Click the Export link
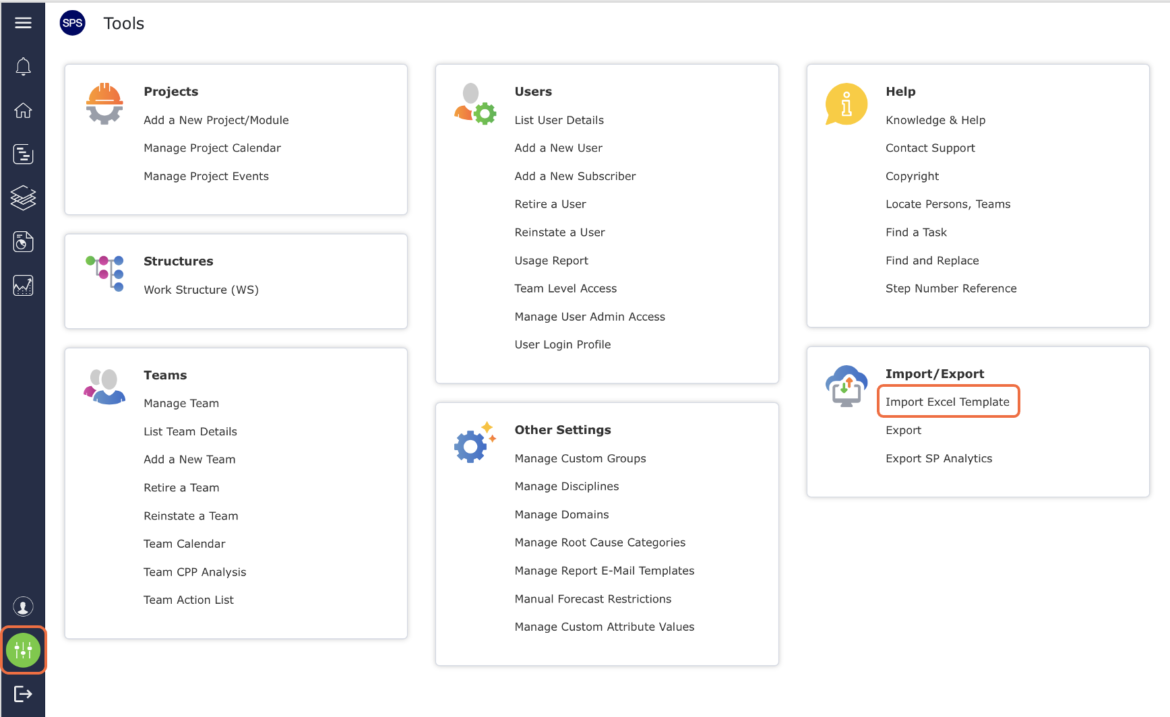Image resolution: width=1170 pixels, height=717 pixels. [904, 430]
